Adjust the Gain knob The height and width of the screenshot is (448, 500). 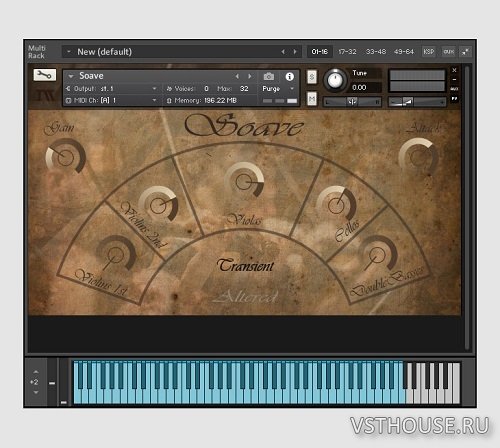[x=66, y=157]
